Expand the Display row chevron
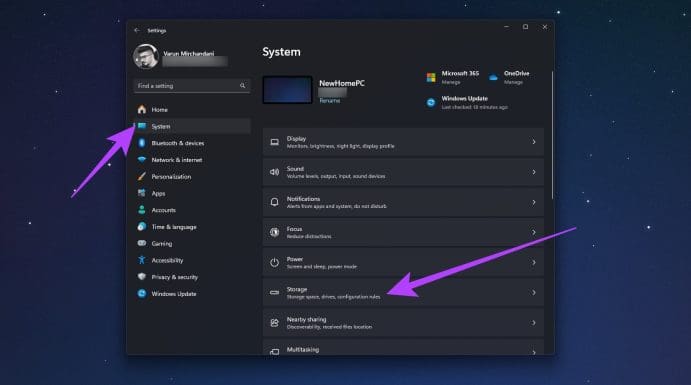The height and width of the screenshot is (385, 691). pyautogui.click(x=534, y=142)
